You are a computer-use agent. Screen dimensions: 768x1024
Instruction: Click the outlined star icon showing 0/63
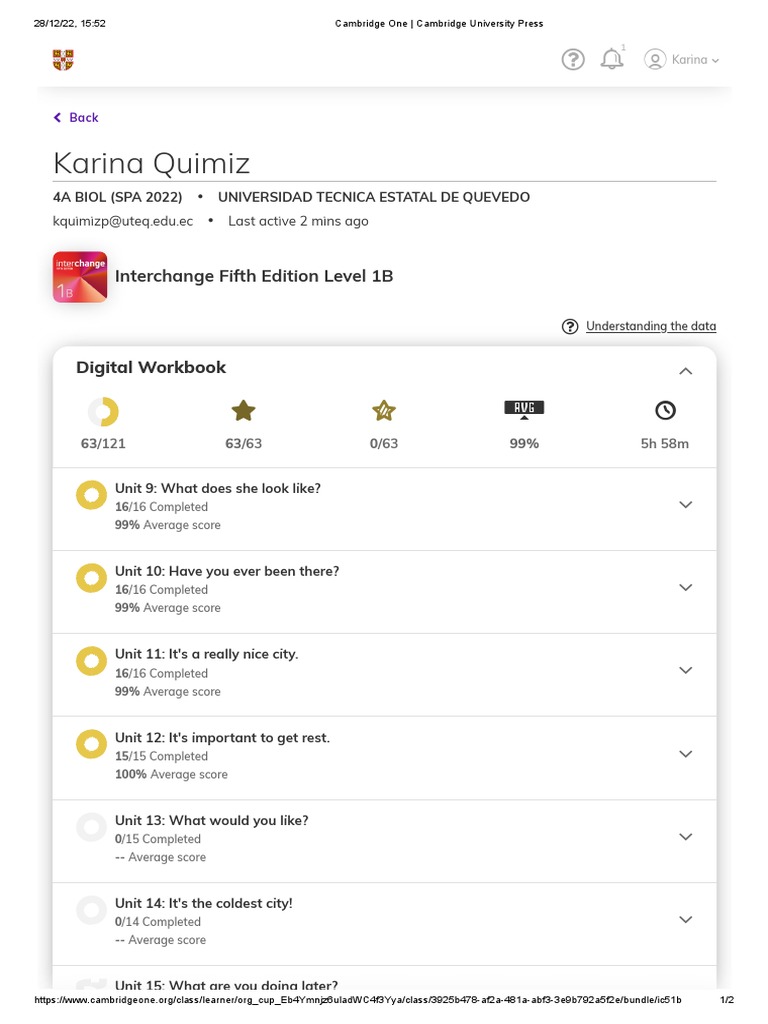click(384, 410)
